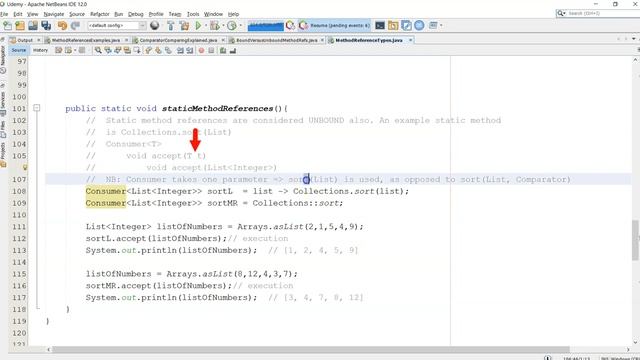The image size is (640, 360).
Task: Click the New File toolbar icon
Action: (x=7, y=26)
